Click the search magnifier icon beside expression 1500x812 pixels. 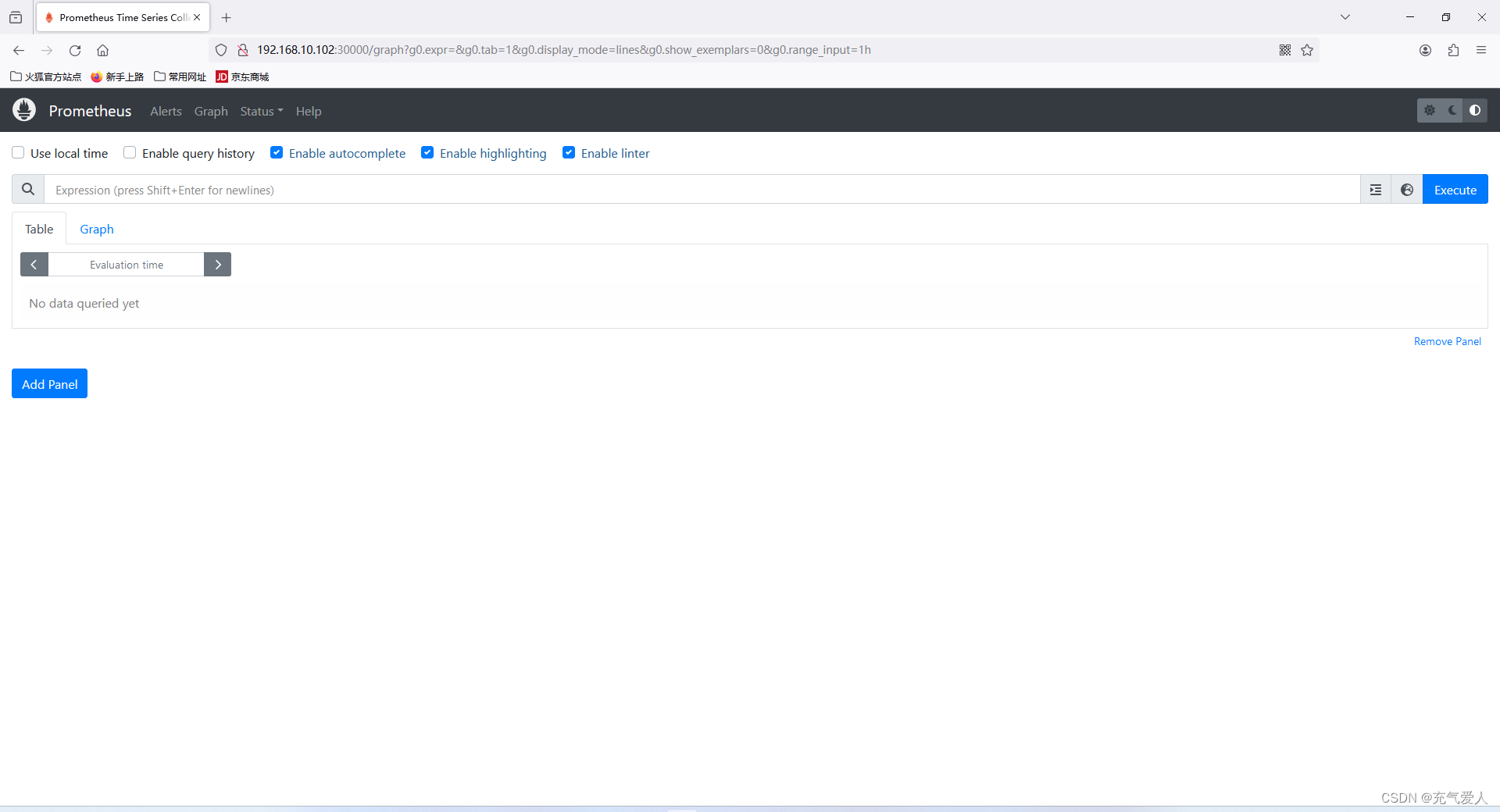28,190
